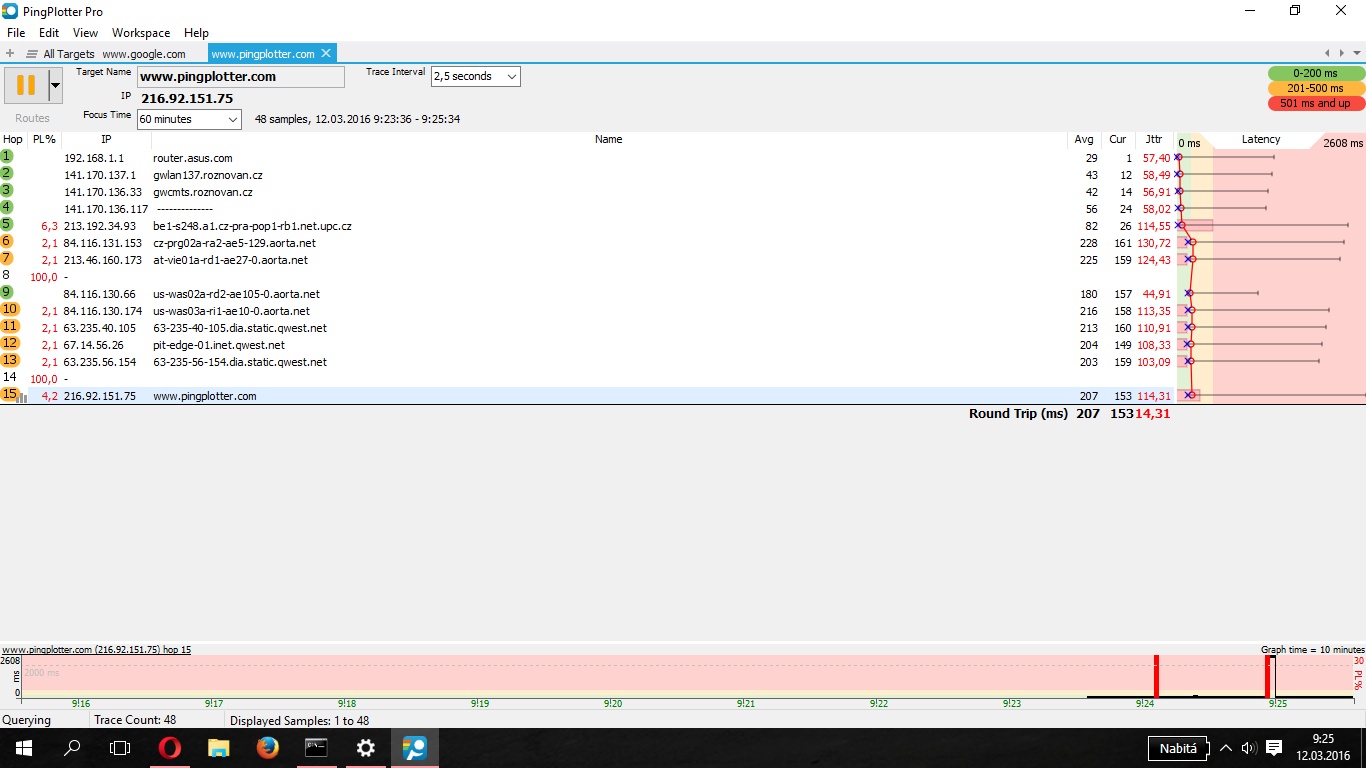Open the Workspace menu
The width and height of the screenshot is (1366, 768).
[140, 33]
